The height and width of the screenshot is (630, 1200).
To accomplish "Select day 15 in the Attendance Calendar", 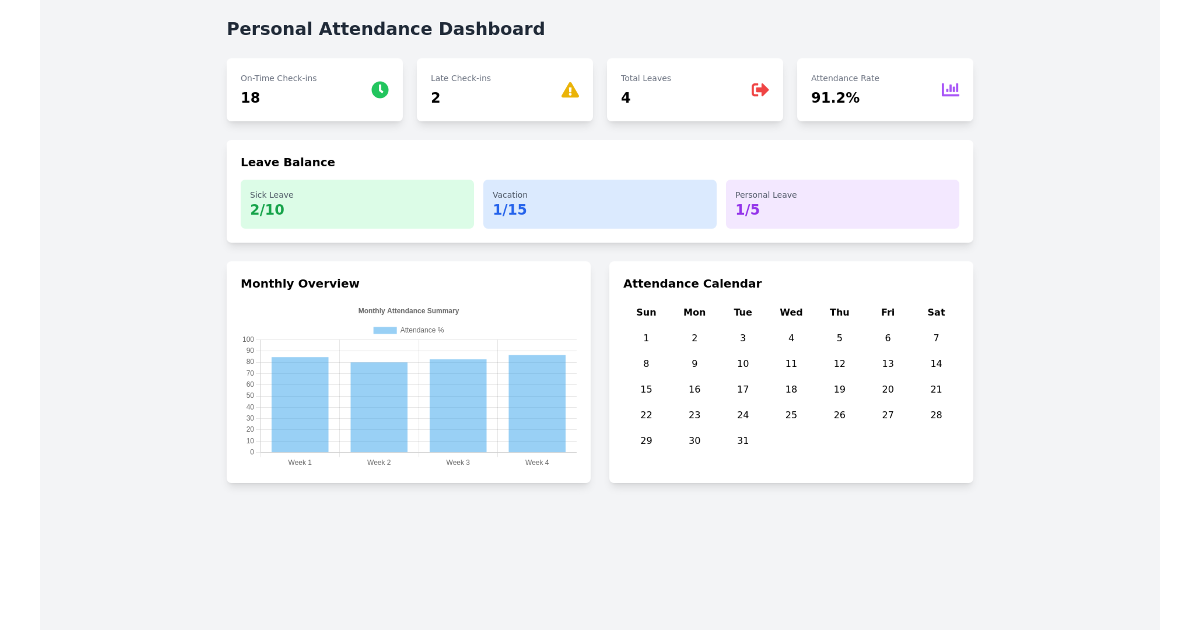I will point(646,389).
